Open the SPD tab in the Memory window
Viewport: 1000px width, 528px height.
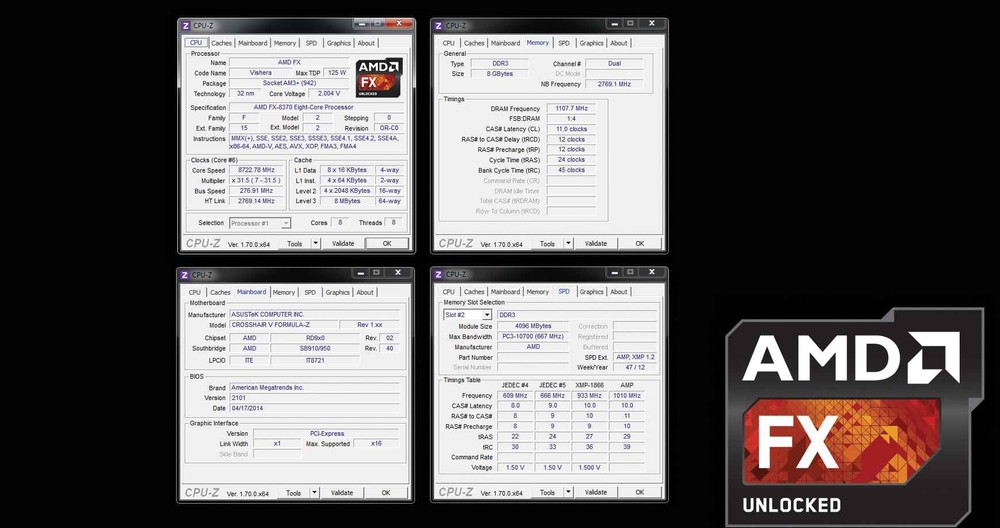point(564,43)
